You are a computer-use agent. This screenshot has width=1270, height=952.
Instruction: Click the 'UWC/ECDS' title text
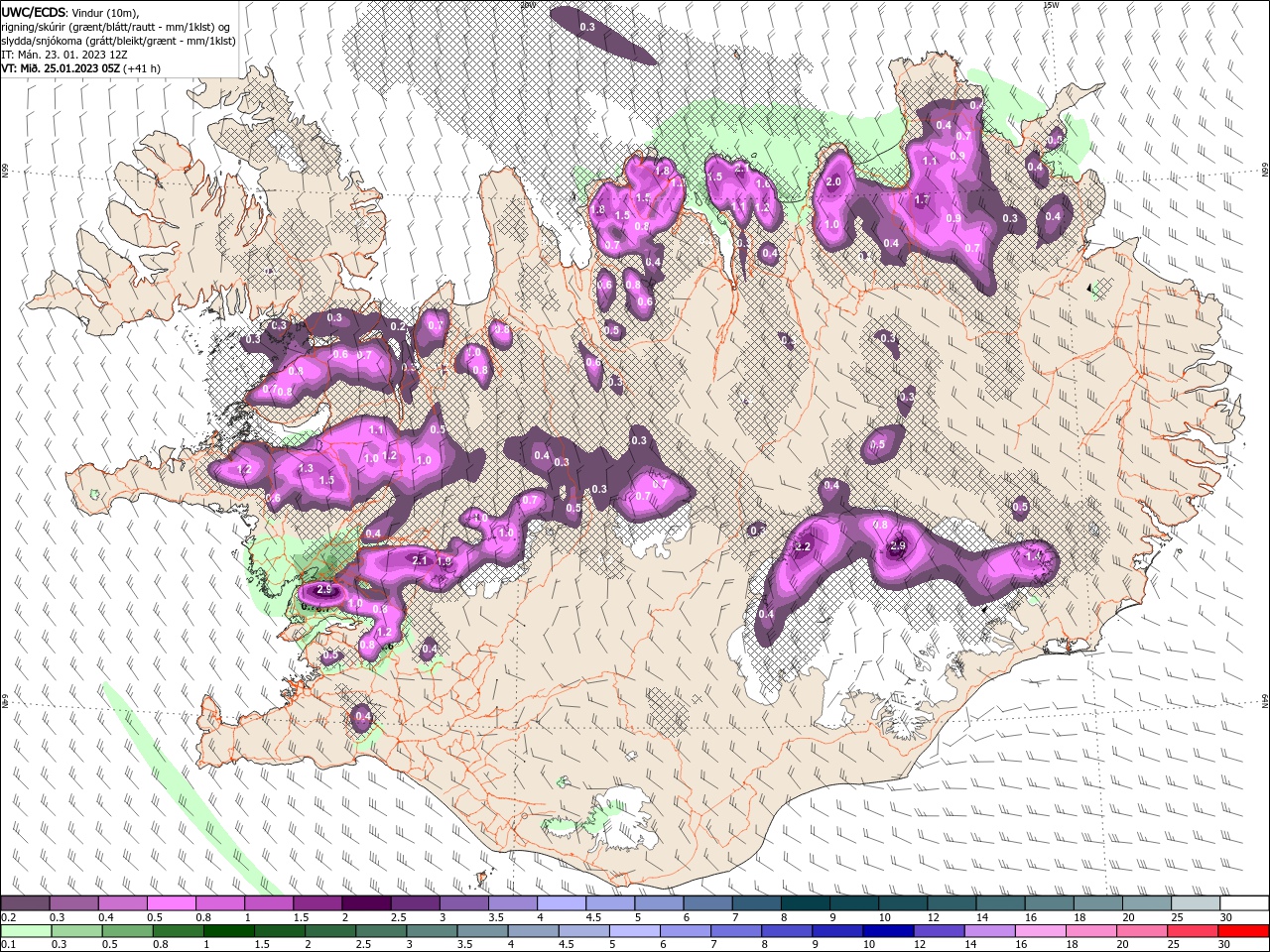pos(34,12)
